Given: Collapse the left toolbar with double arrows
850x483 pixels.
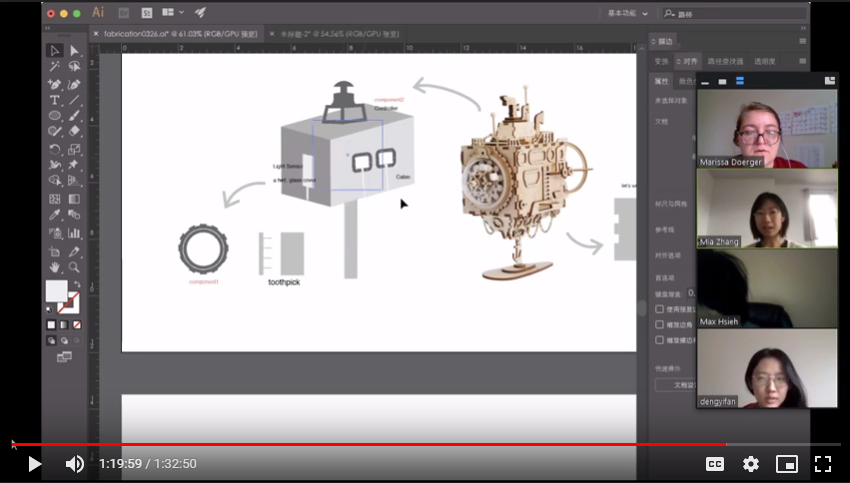Looking at the screenshot, I should tap(48, 28).
